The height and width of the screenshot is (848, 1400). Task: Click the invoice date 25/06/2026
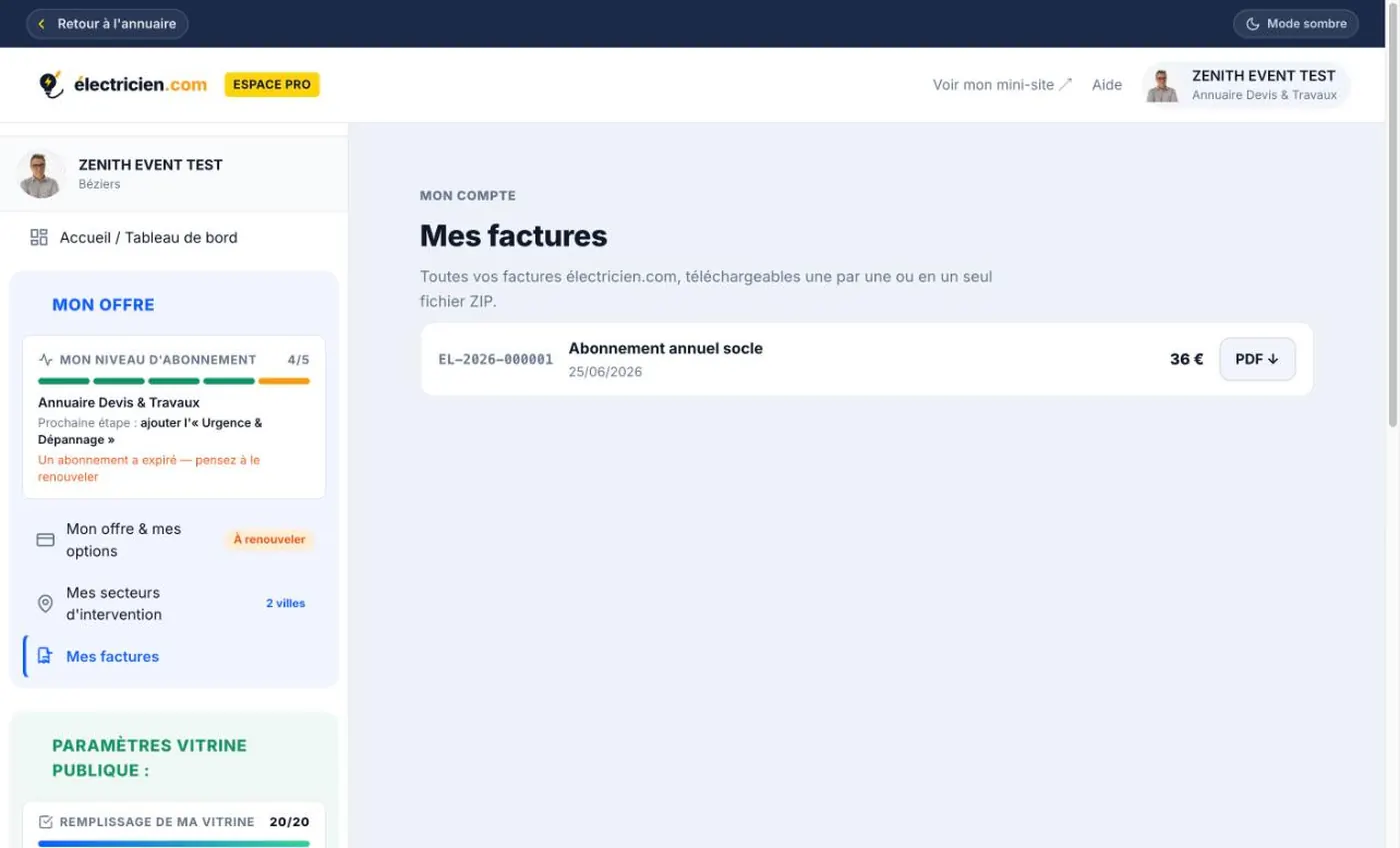point(605,372)
